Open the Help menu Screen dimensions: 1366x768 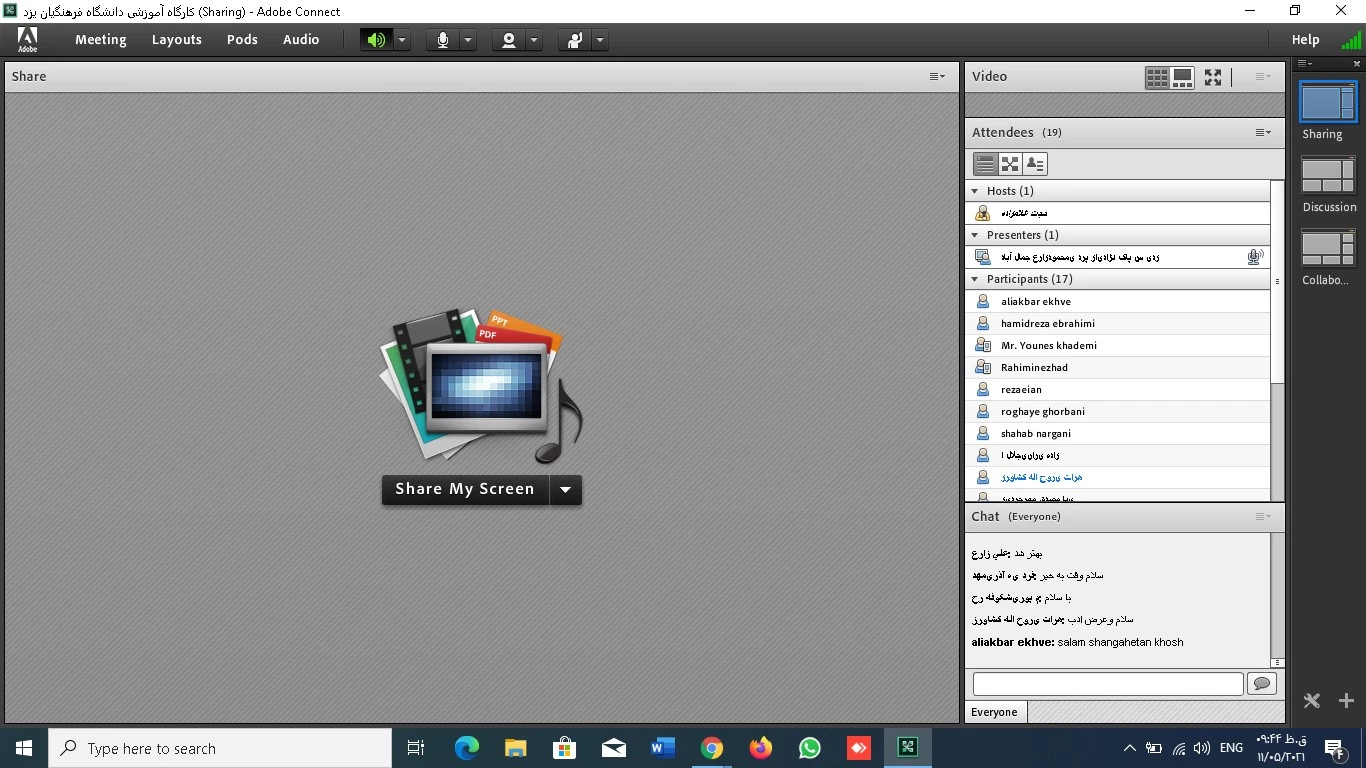1305,40
